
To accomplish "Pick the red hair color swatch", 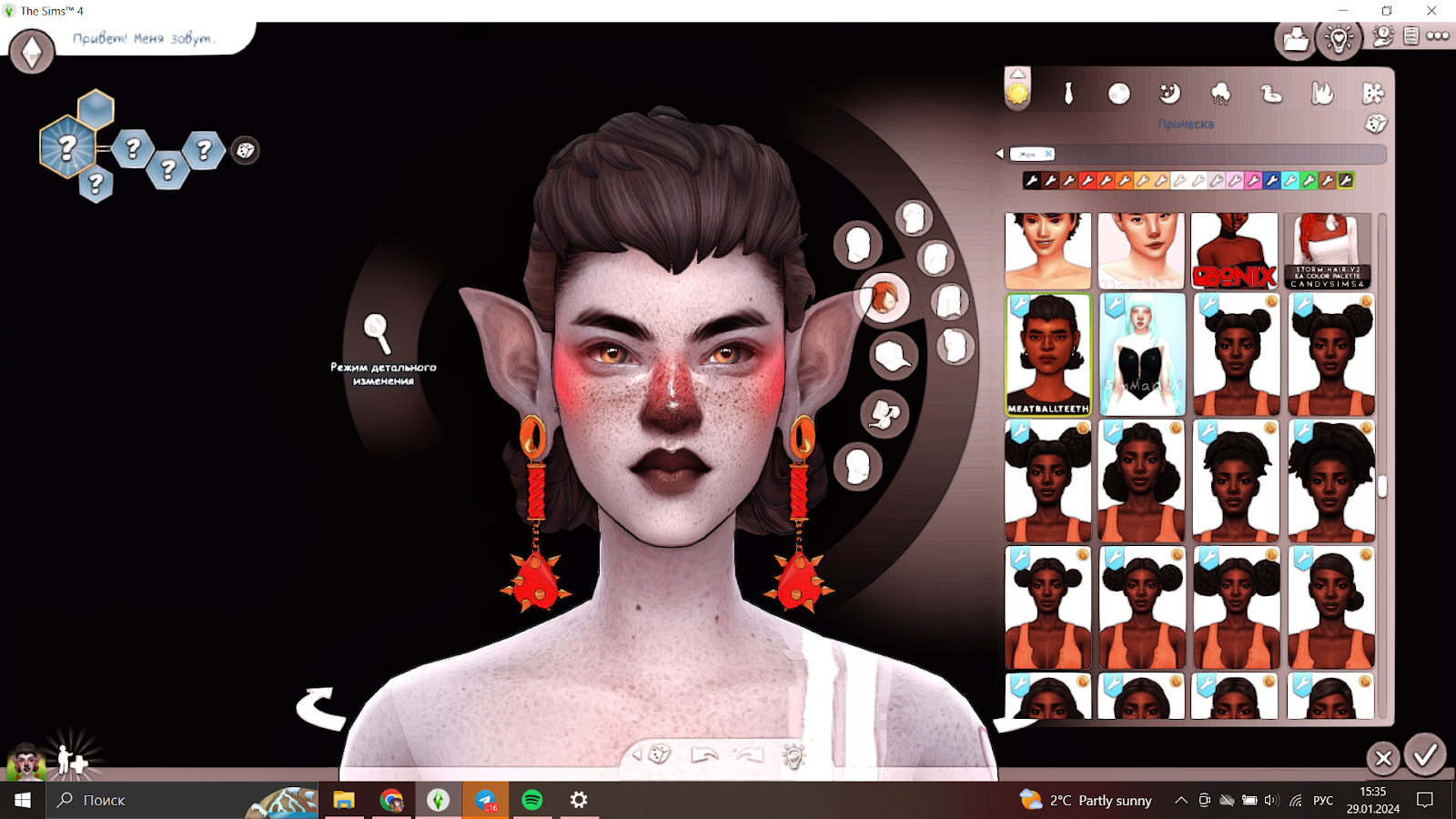I will [x=1087, y=181].
